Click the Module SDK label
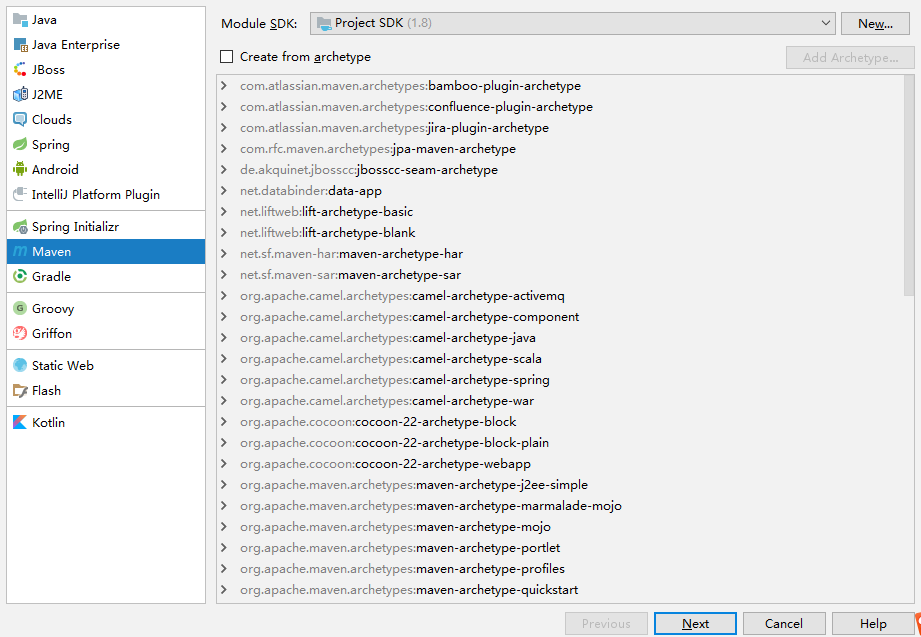 click(x=259, y=24)
